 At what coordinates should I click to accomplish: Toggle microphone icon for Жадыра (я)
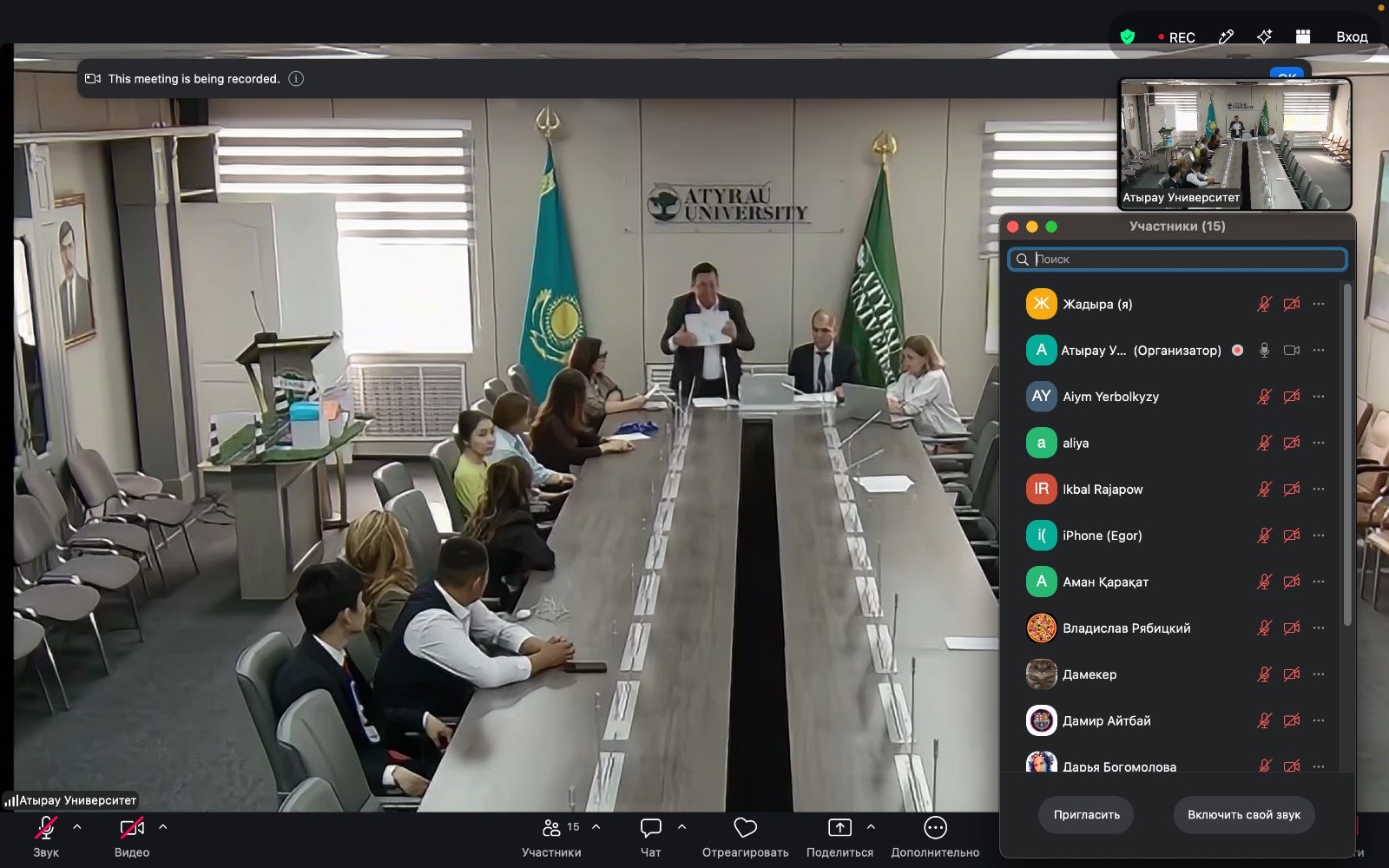point(1265,304)
